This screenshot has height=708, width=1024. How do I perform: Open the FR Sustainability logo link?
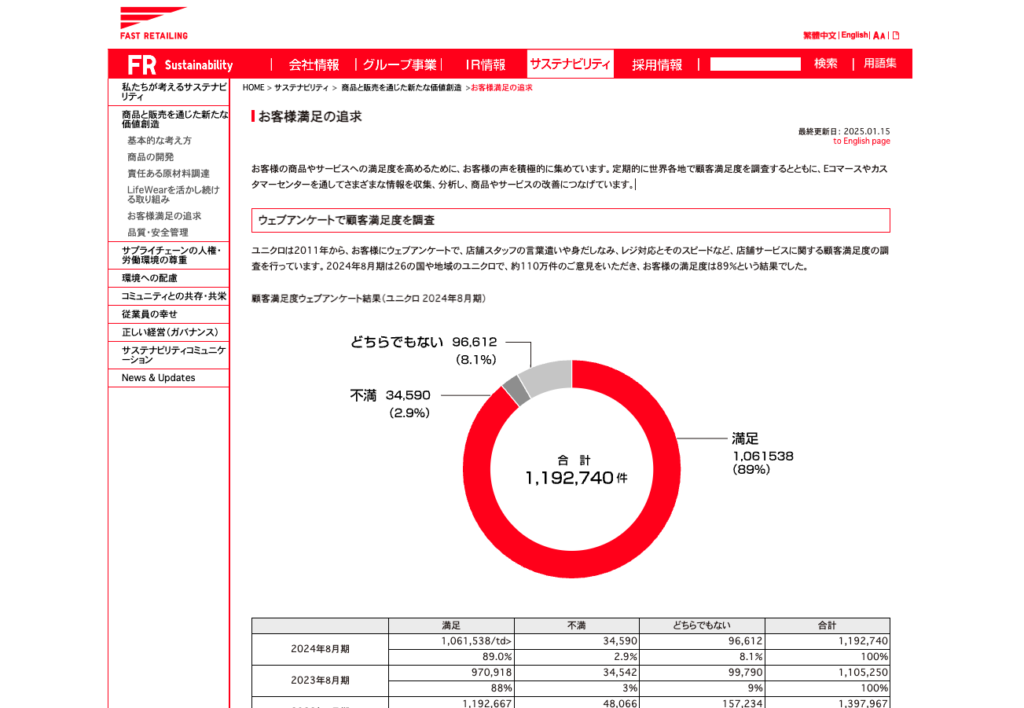(180, 65)
